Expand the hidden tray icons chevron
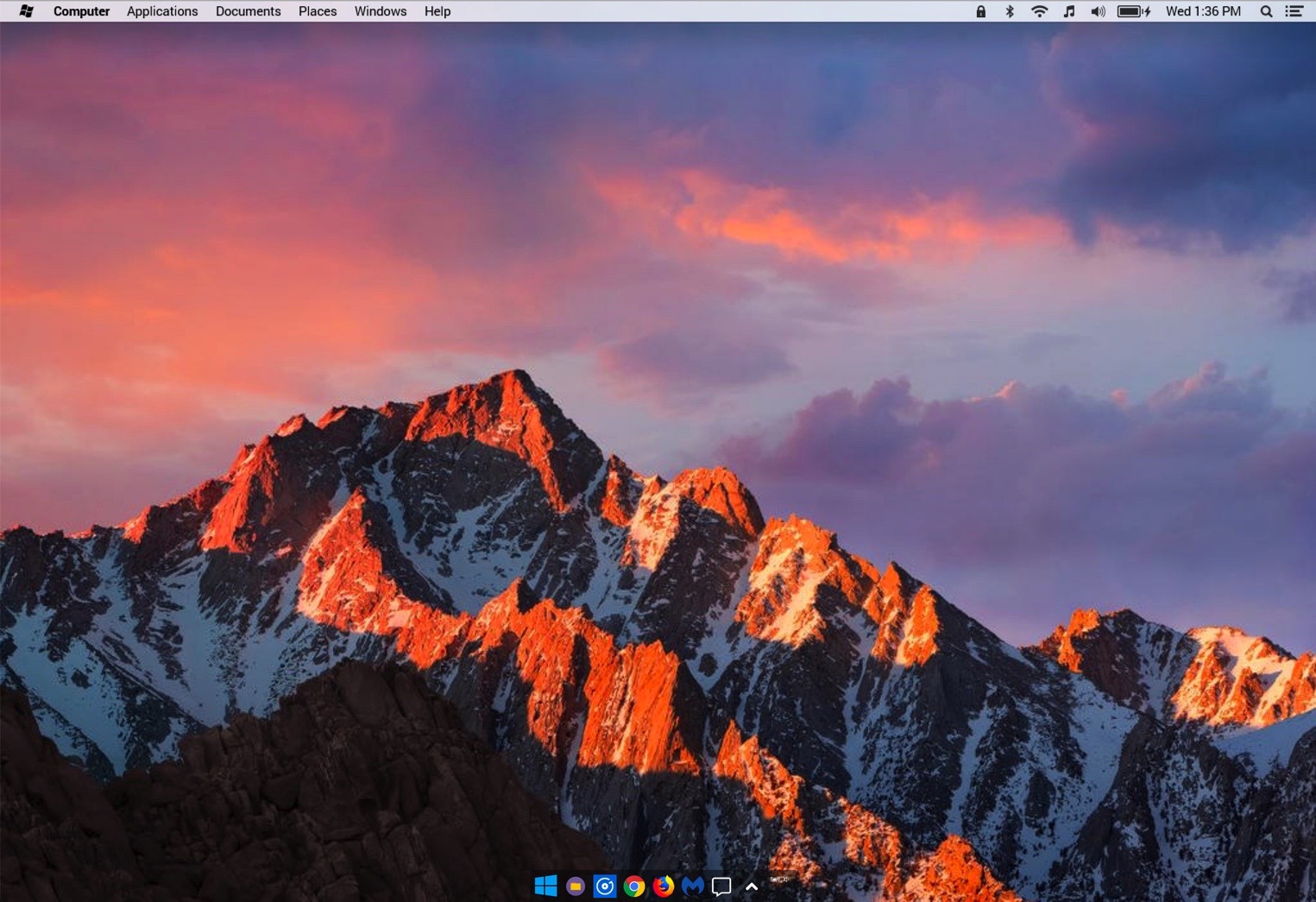Image resolution: width=1316 pixels, height=902 pixels. click(x=752, y=886)
